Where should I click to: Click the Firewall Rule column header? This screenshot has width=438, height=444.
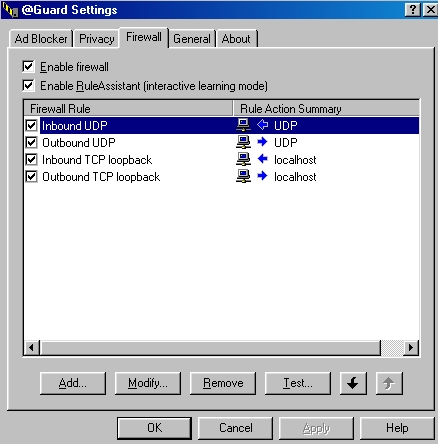point(128,109)
